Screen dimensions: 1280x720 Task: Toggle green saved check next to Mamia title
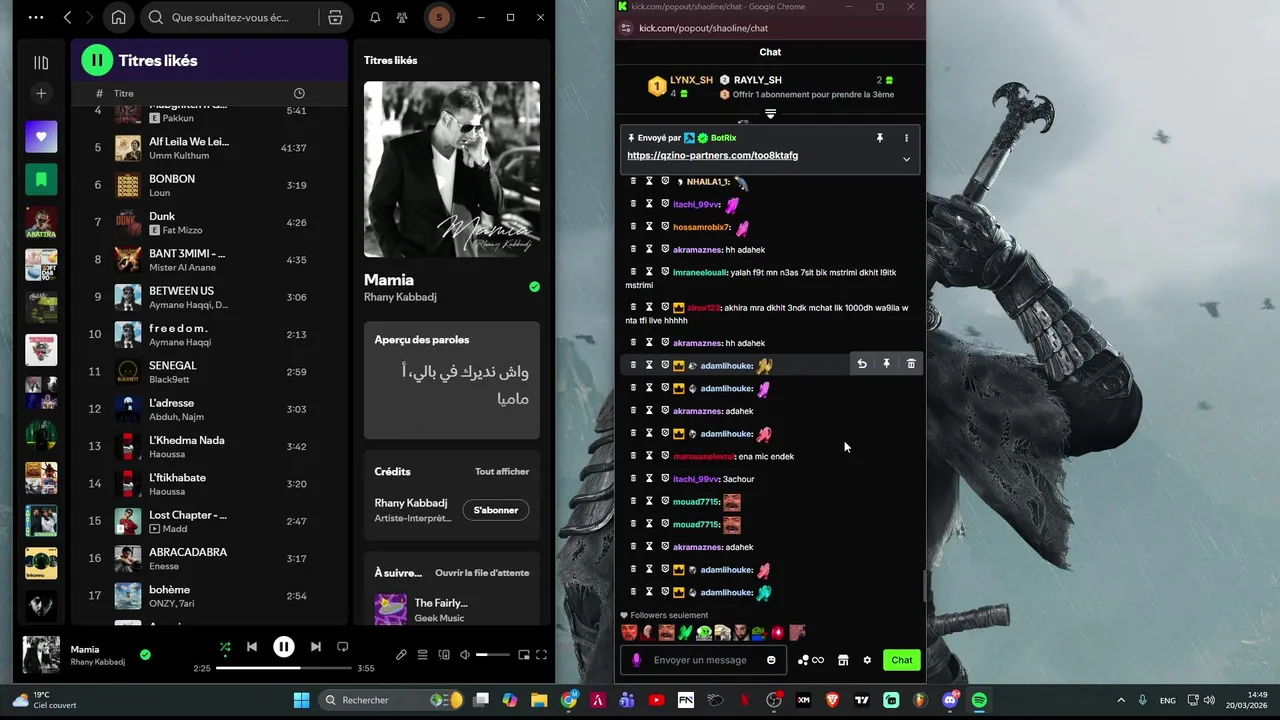tap(534, 287)
